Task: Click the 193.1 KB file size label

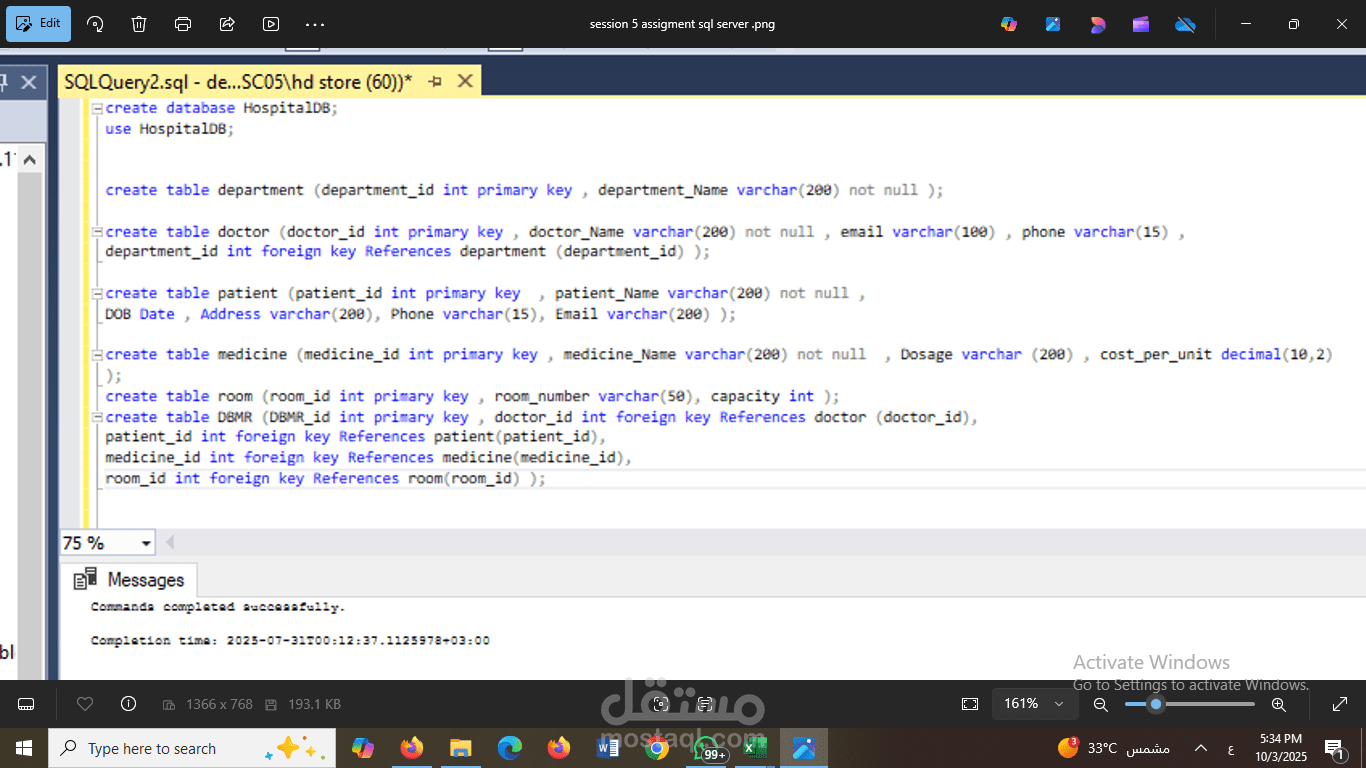Action: [x=315, y=704]
